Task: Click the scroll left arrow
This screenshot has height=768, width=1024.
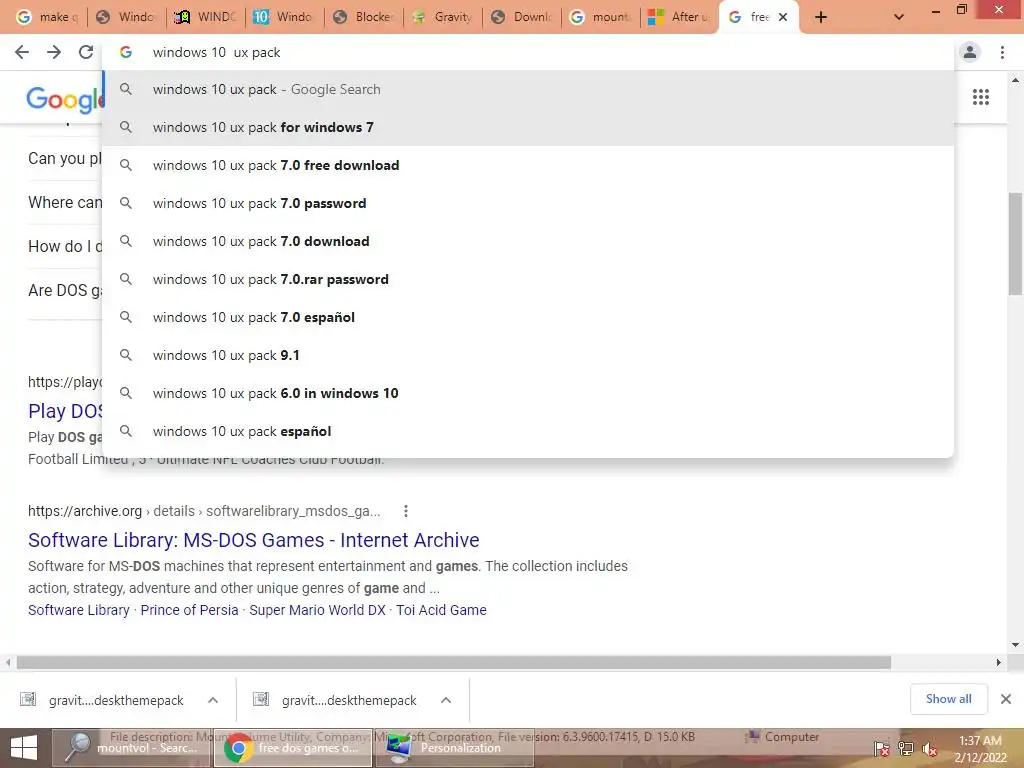Action: 8,662
